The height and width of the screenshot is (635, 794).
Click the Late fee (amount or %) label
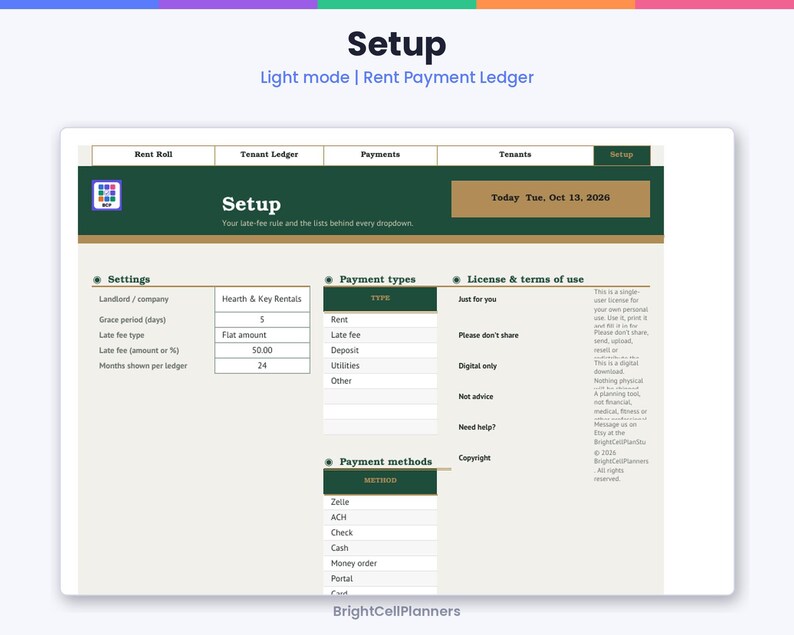(x=139, y=350)
